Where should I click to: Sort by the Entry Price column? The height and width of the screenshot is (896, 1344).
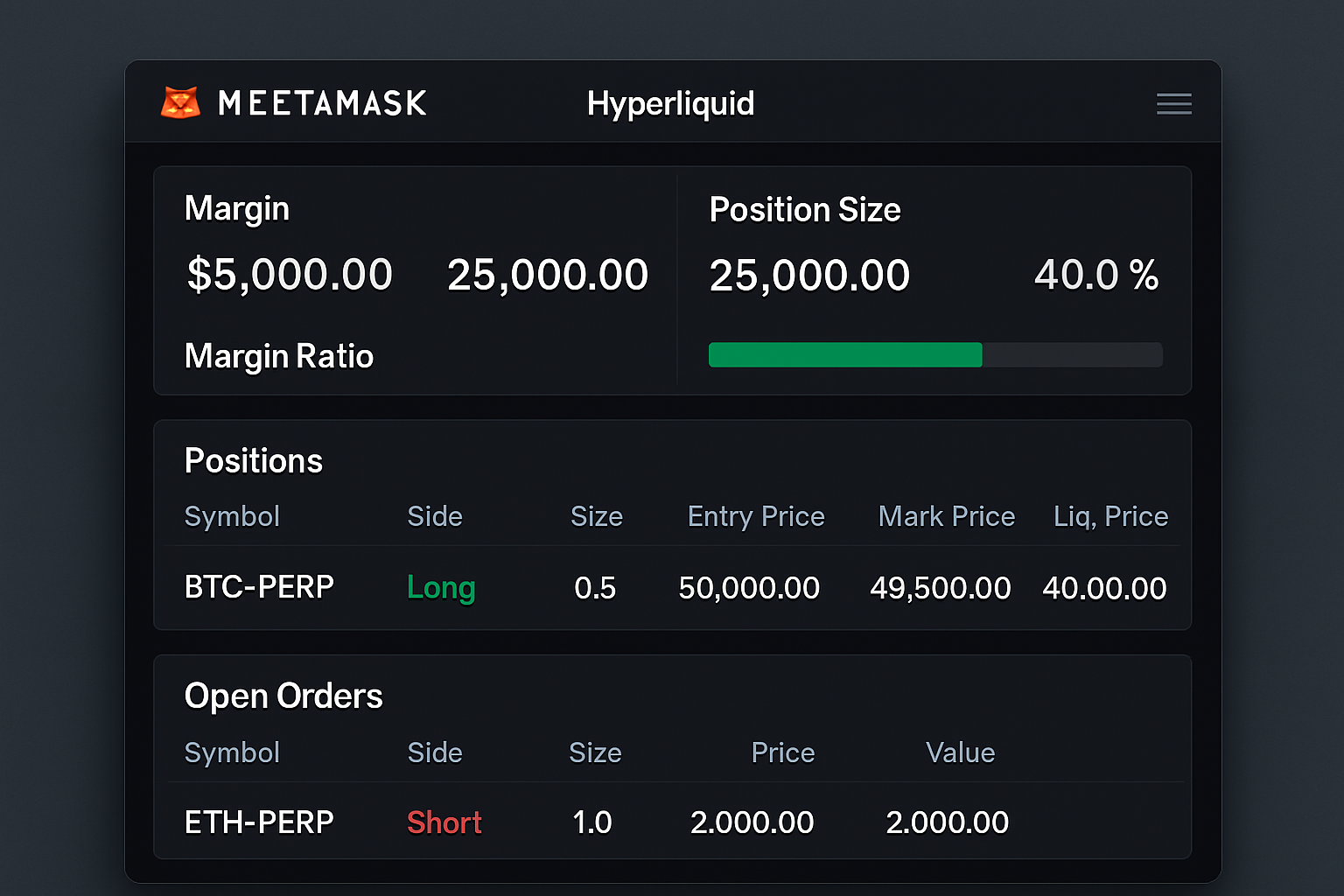pos(756,516)
